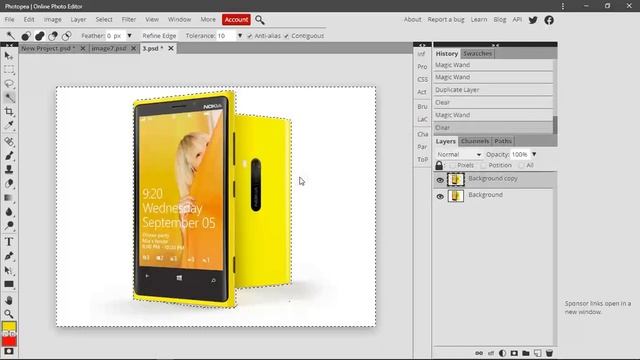Image resolution: width=640 pixels, height=360 pixels.
Task: Open the search magnifier icon
Action: click(x=260, y=20)
